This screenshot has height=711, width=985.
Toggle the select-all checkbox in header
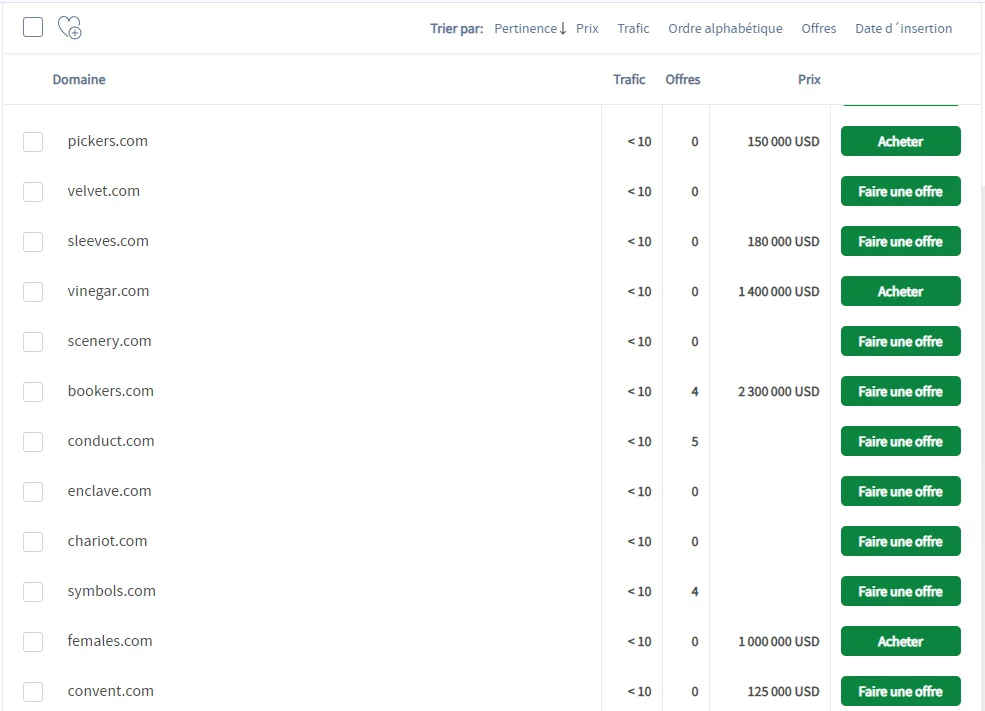33,27
